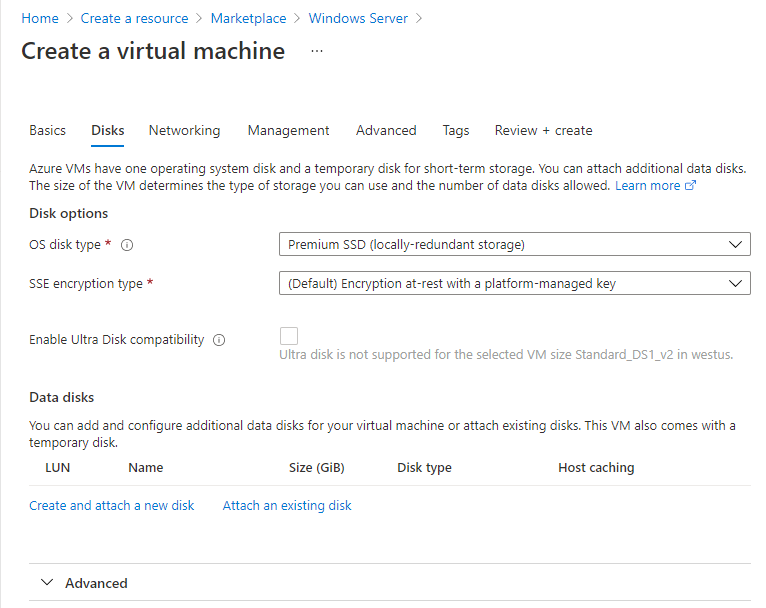
Task: Click the Disk options heading
Action: tap(68, 213)
